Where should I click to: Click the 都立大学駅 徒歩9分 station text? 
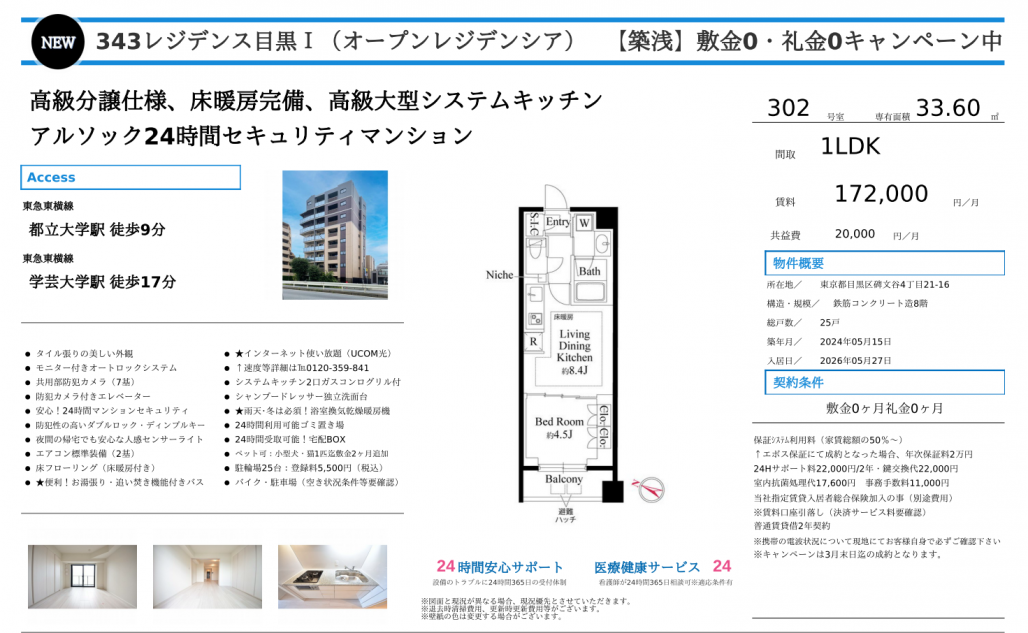[98, 230]
